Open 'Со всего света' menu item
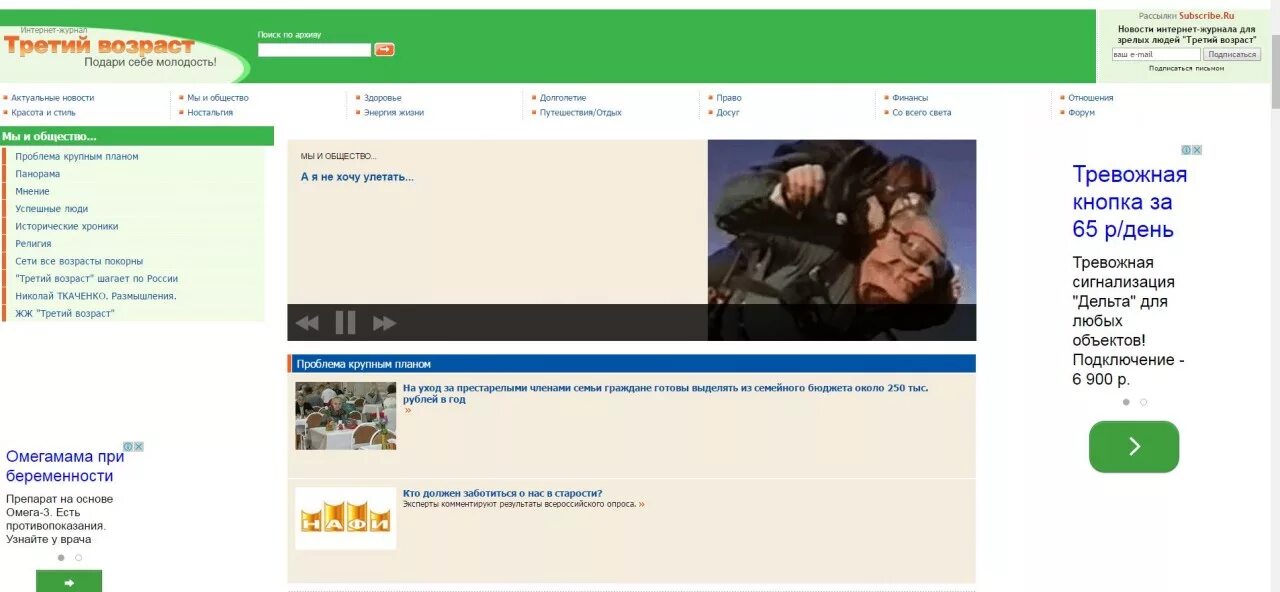The width and height of the screenshot is (1280, 592). [922, 113]
